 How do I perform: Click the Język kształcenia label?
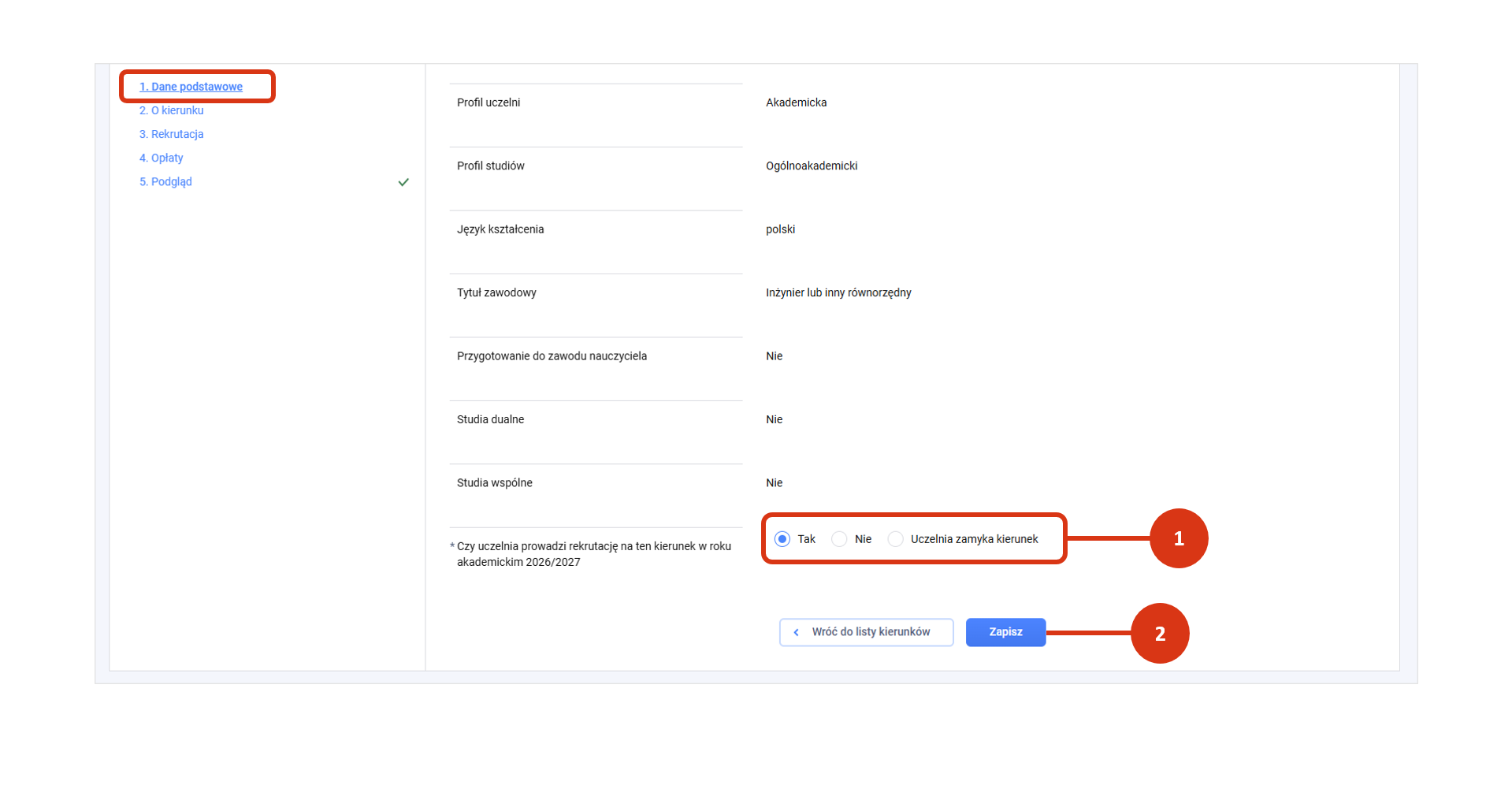(500, 229)
